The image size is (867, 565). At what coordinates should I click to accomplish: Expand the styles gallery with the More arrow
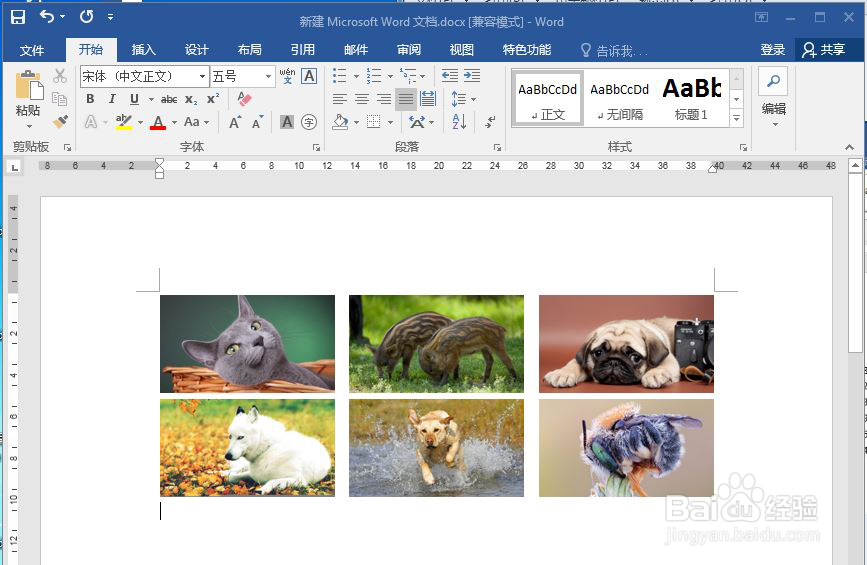pyautogui.click(x=737, y=118)
